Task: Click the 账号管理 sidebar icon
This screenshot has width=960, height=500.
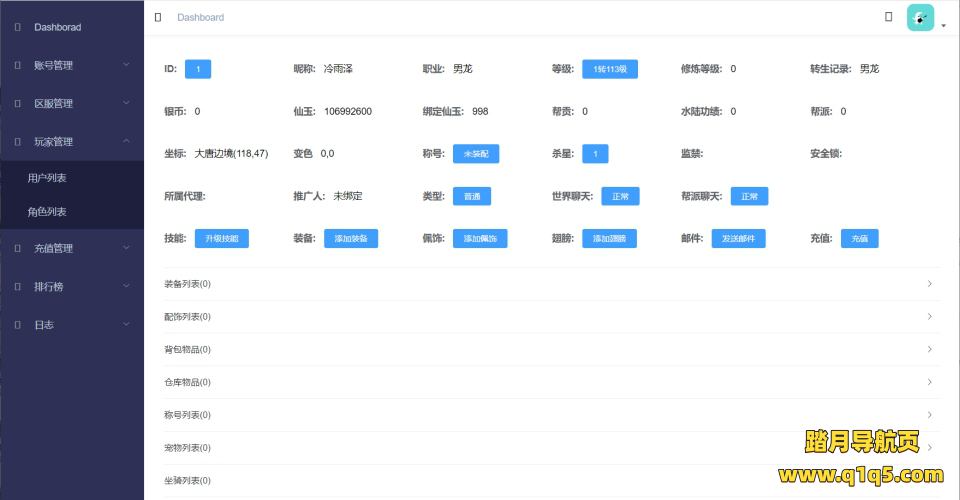Action: pyautogui.click(x=17, y=65)
